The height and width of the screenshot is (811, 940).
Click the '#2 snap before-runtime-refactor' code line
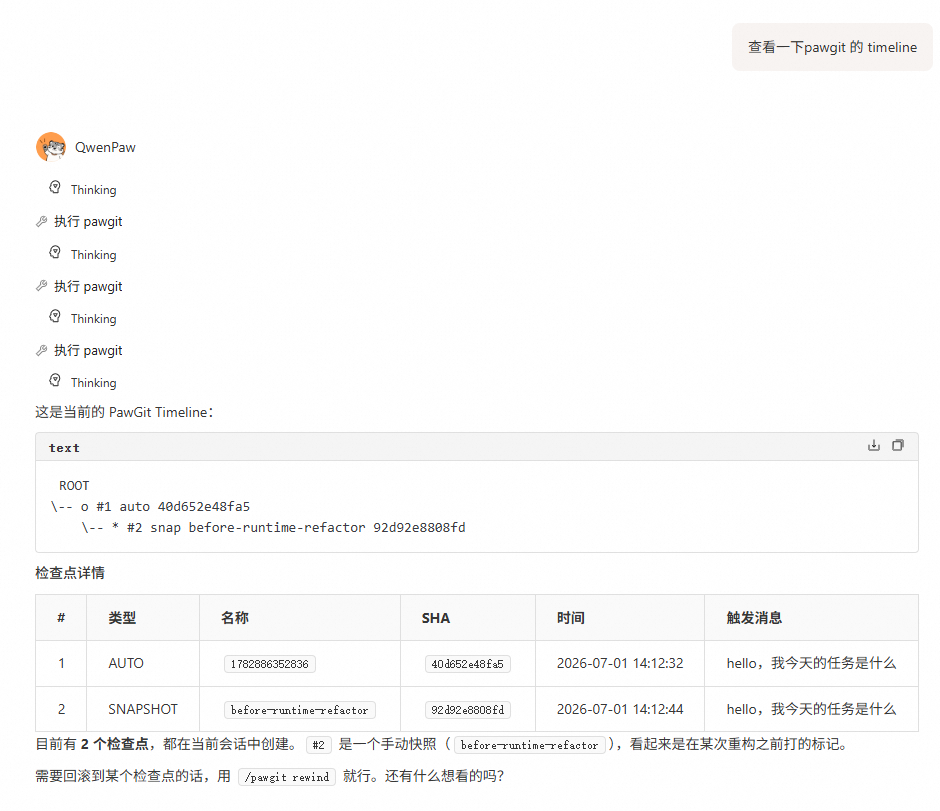(x=273, y=527)
